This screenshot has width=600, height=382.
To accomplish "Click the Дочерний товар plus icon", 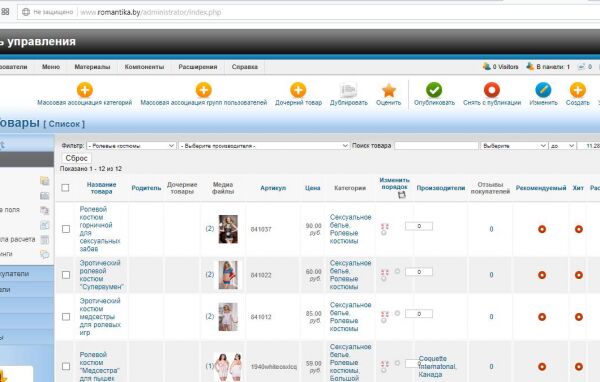I will click(x=298, y=90).
